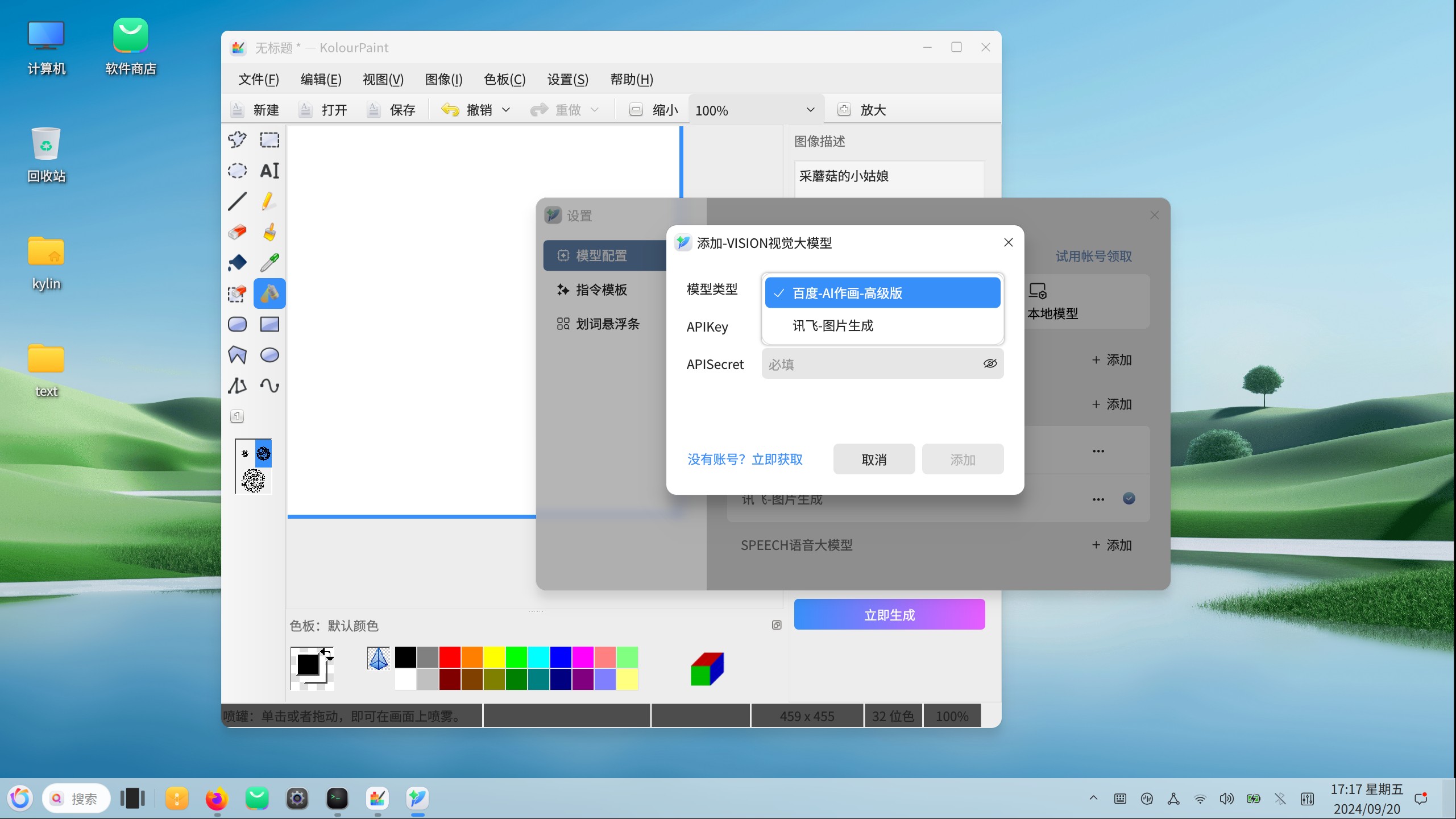Select the Text (AI) tool

point(269,171)
